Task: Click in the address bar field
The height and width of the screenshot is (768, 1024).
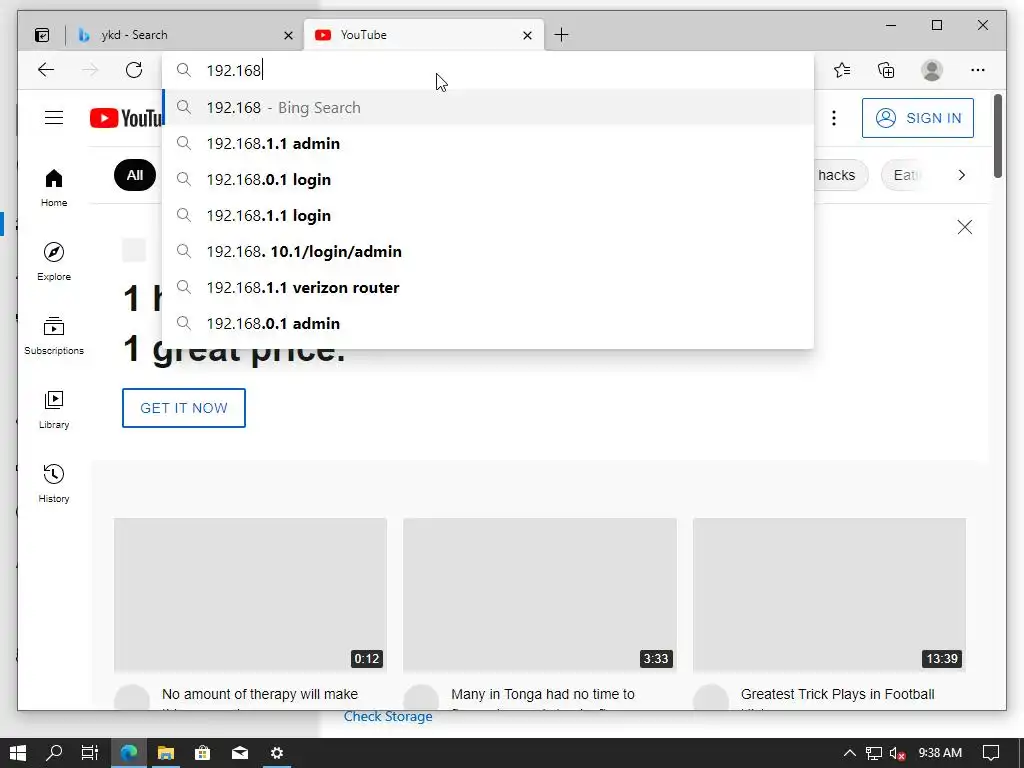Action: (487, 71)
